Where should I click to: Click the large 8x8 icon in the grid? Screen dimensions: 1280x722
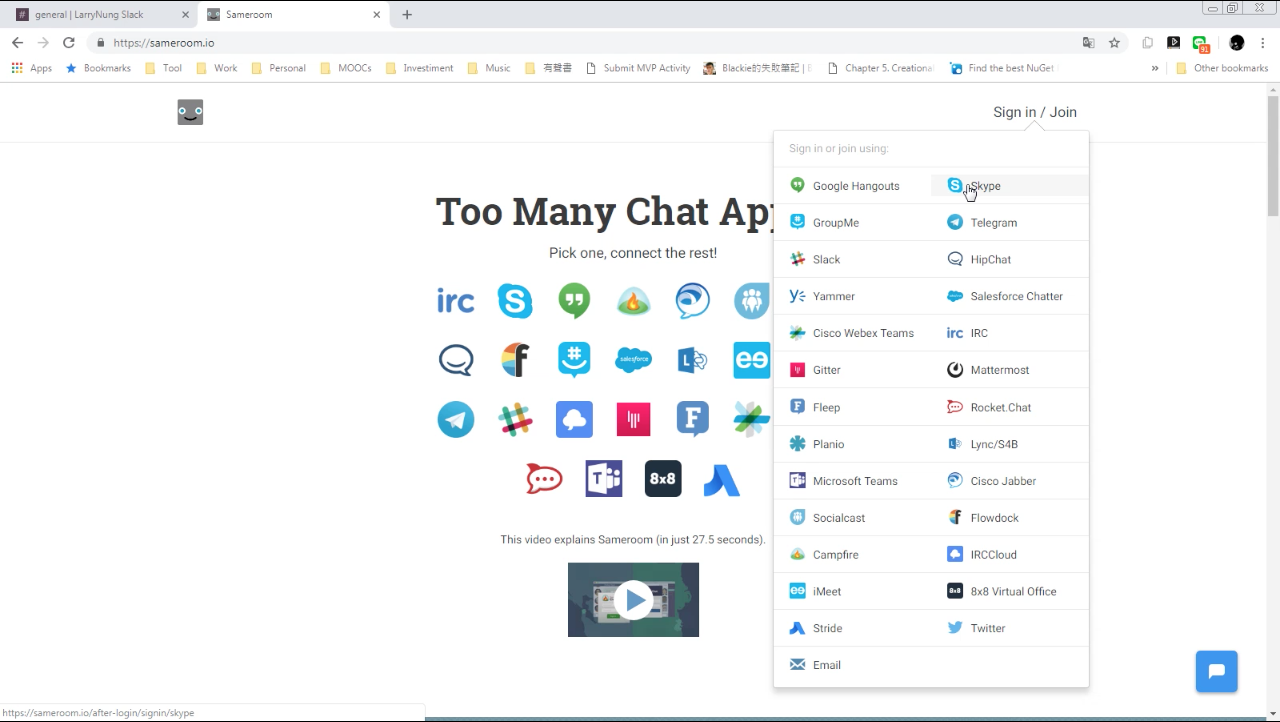663,479
